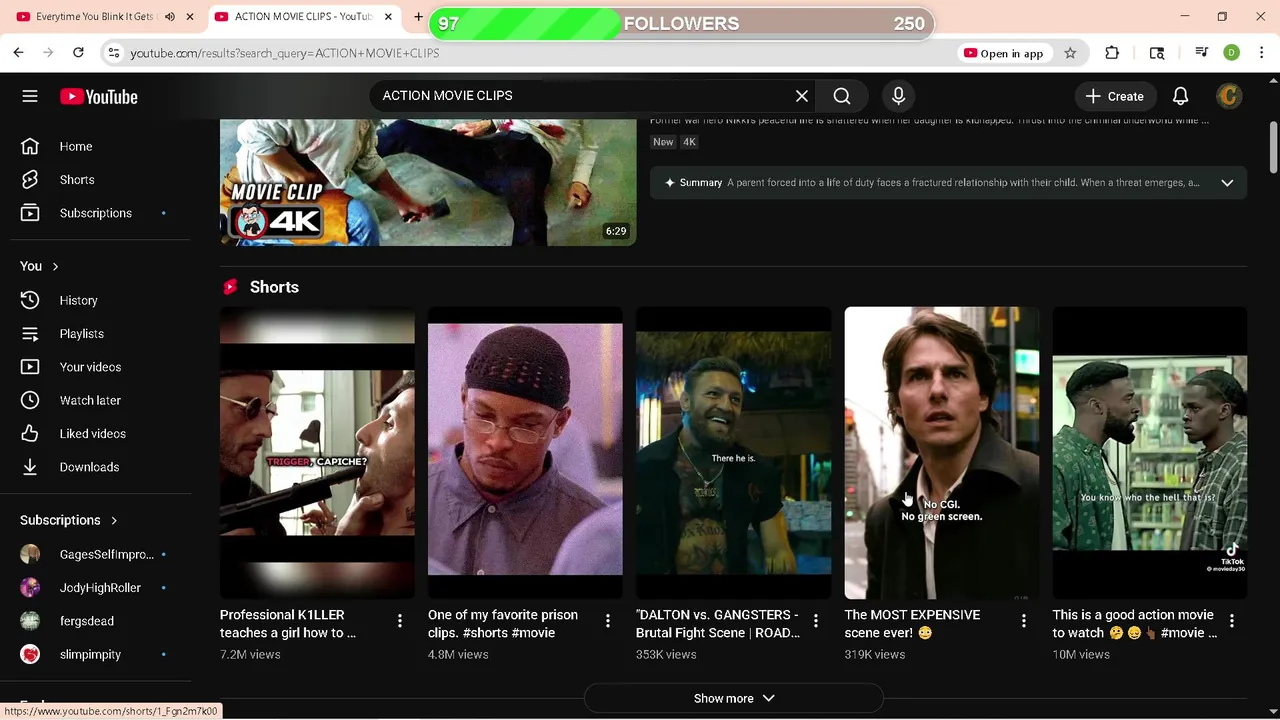Mute the Everytime You Blink tab audio
The height and width of the screenshot is (720, 1280).
(x=169, y=17)
